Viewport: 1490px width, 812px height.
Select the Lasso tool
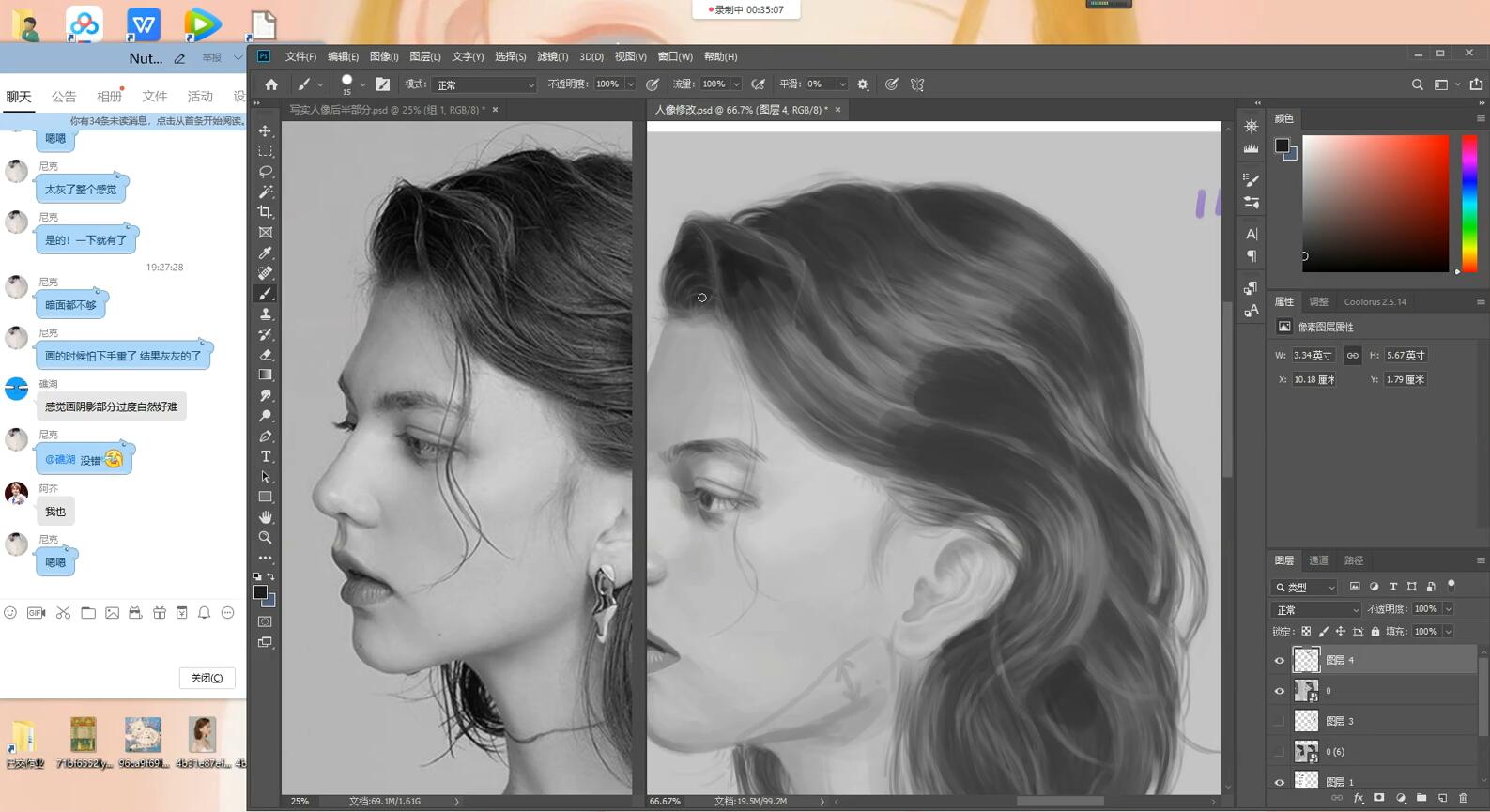(266, 172)
